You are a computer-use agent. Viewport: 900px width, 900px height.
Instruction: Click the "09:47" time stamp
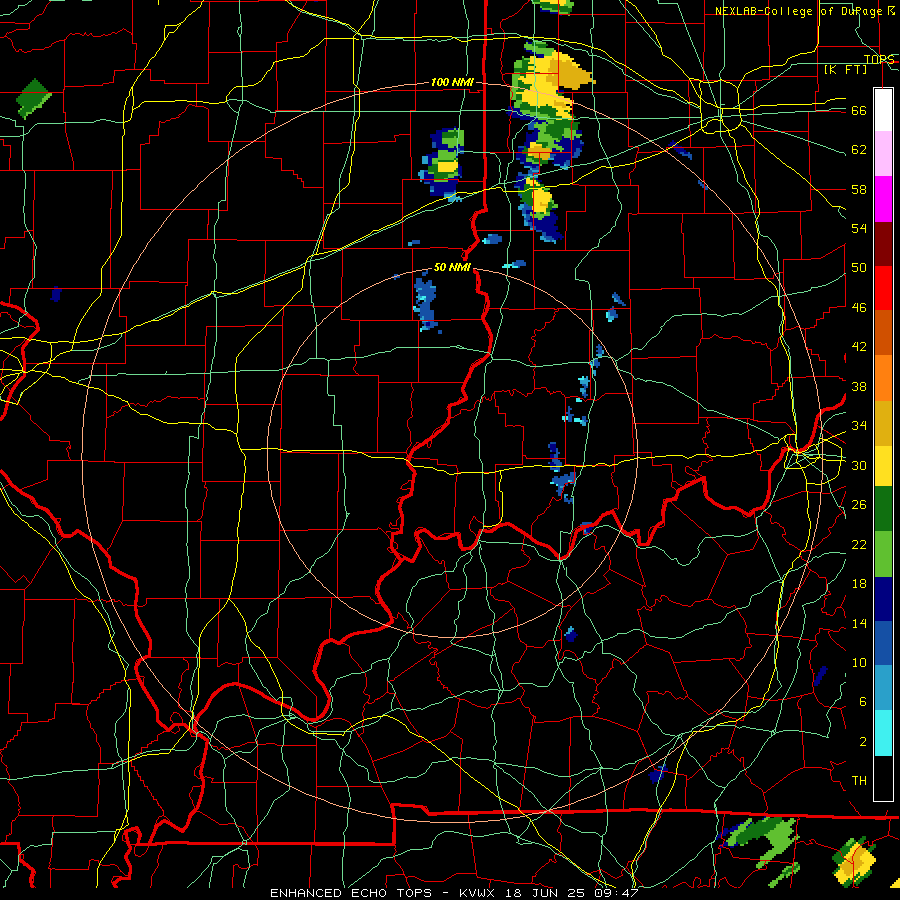point(618,893)
